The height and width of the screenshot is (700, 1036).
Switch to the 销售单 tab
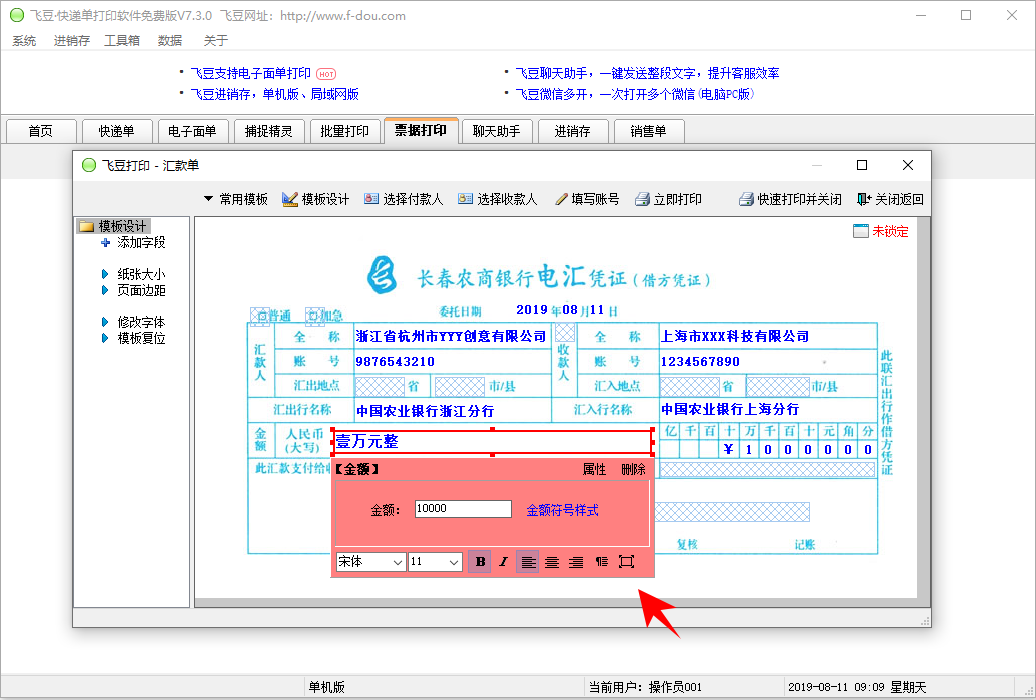[x=649, y=131]
